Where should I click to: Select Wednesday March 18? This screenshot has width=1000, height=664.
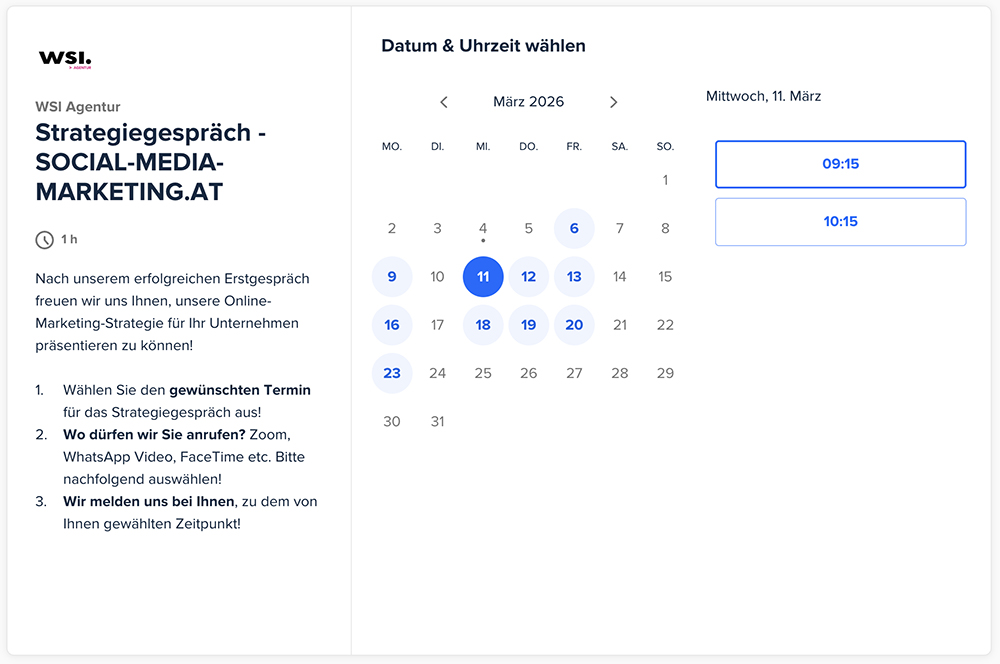483,325
